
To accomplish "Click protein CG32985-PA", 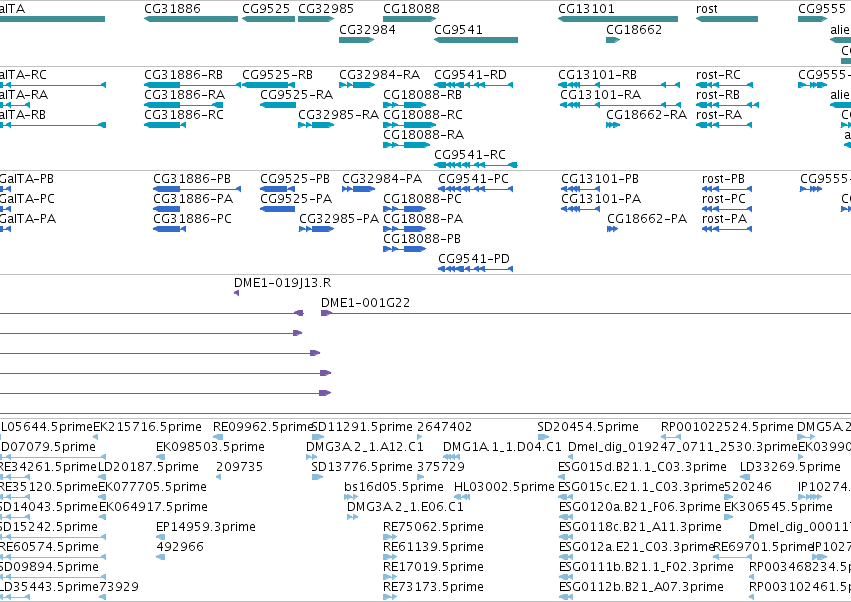I will [x=316, y=229].
